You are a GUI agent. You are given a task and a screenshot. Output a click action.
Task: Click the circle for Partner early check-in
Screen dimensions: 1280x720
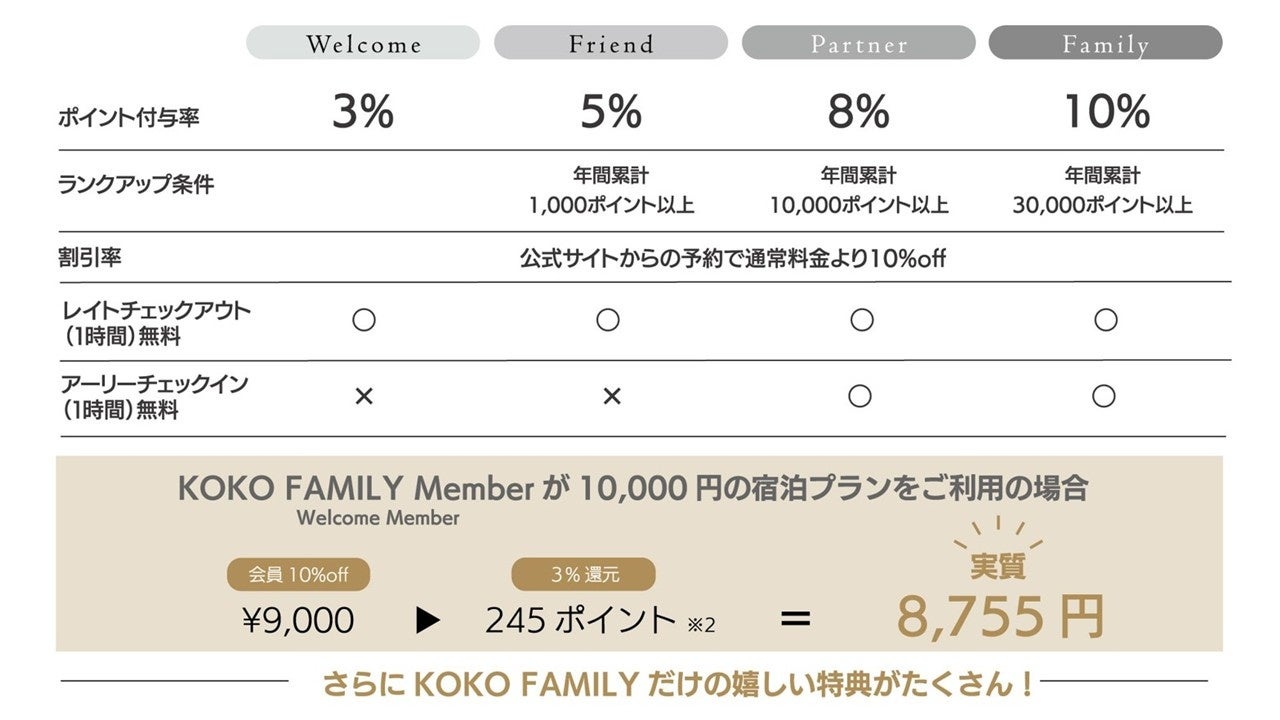point(859,397)
